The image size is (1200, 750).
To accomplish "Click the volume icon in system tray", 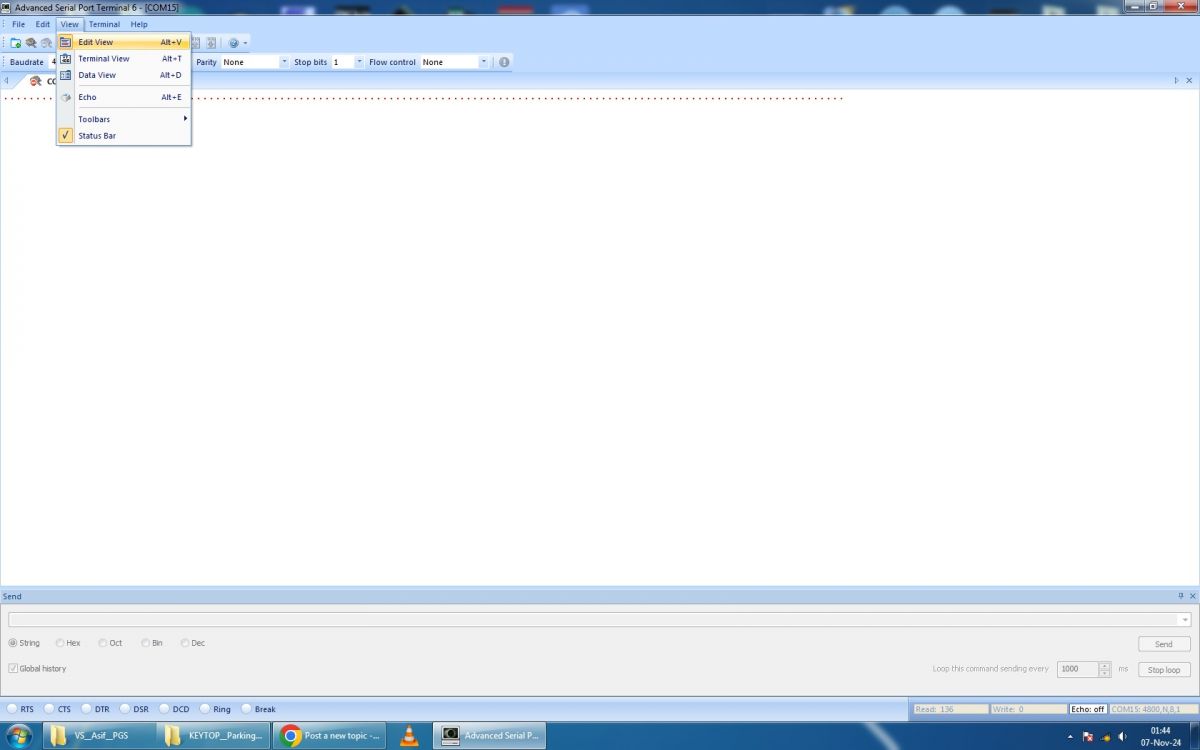I will coord(1123,737).
